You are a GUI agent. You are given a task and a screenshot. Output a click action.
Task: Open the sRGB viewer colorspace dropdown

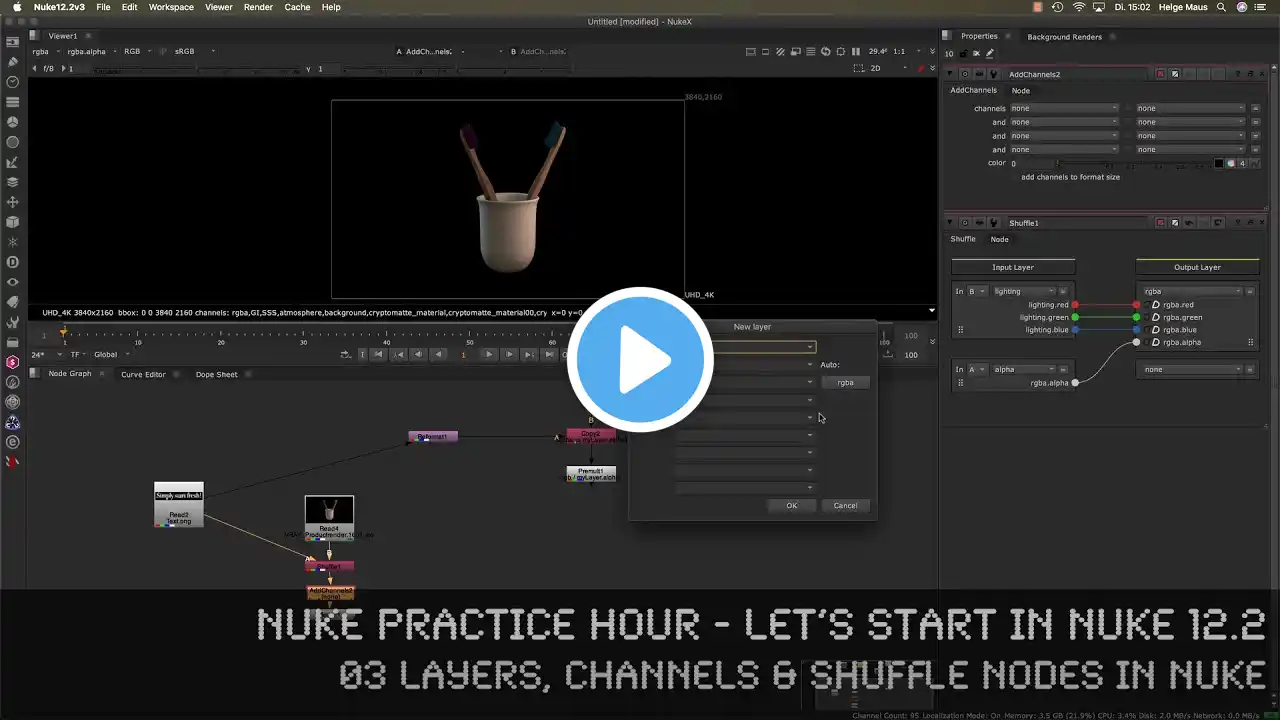[x=194, y=51]
